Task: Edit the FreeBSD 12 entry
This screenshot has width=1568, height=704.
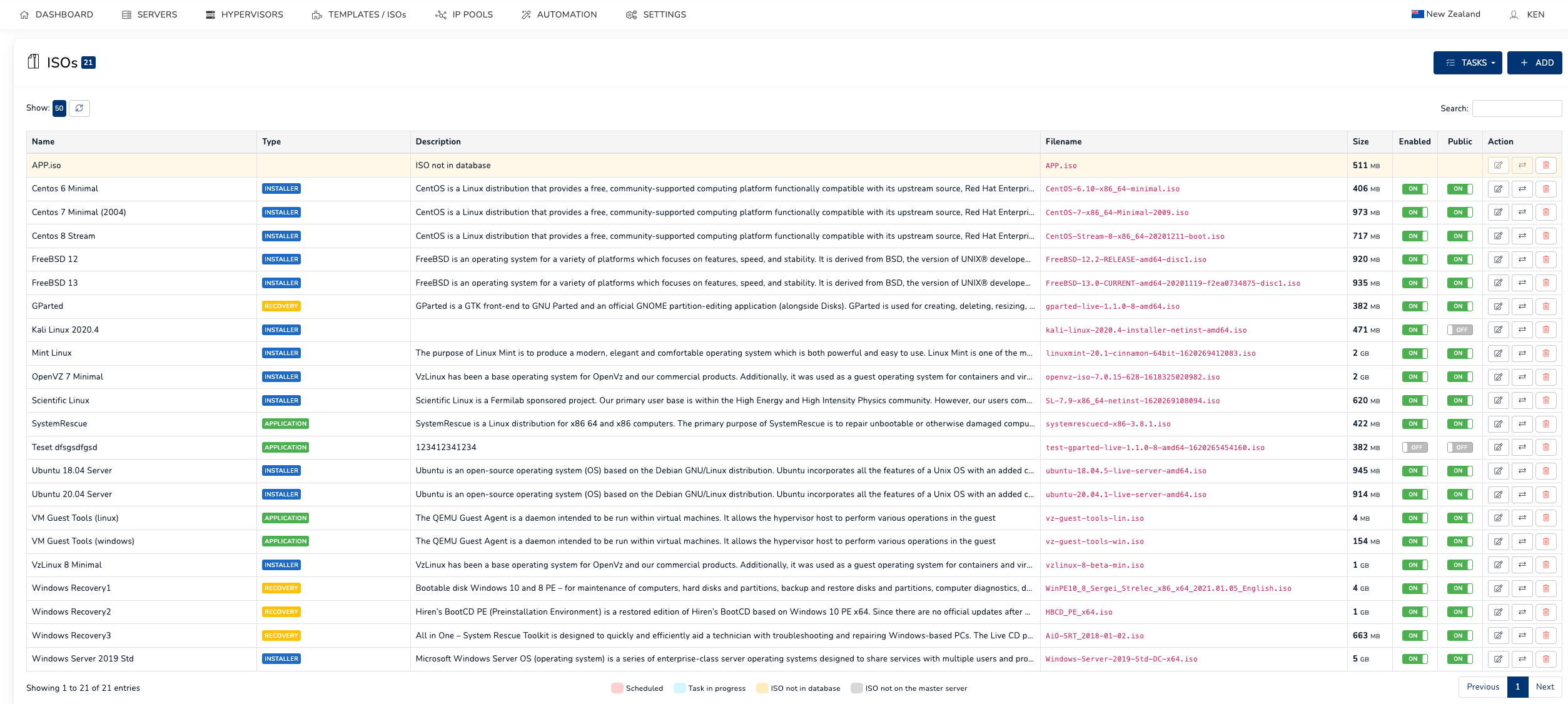Action: 1498,259
